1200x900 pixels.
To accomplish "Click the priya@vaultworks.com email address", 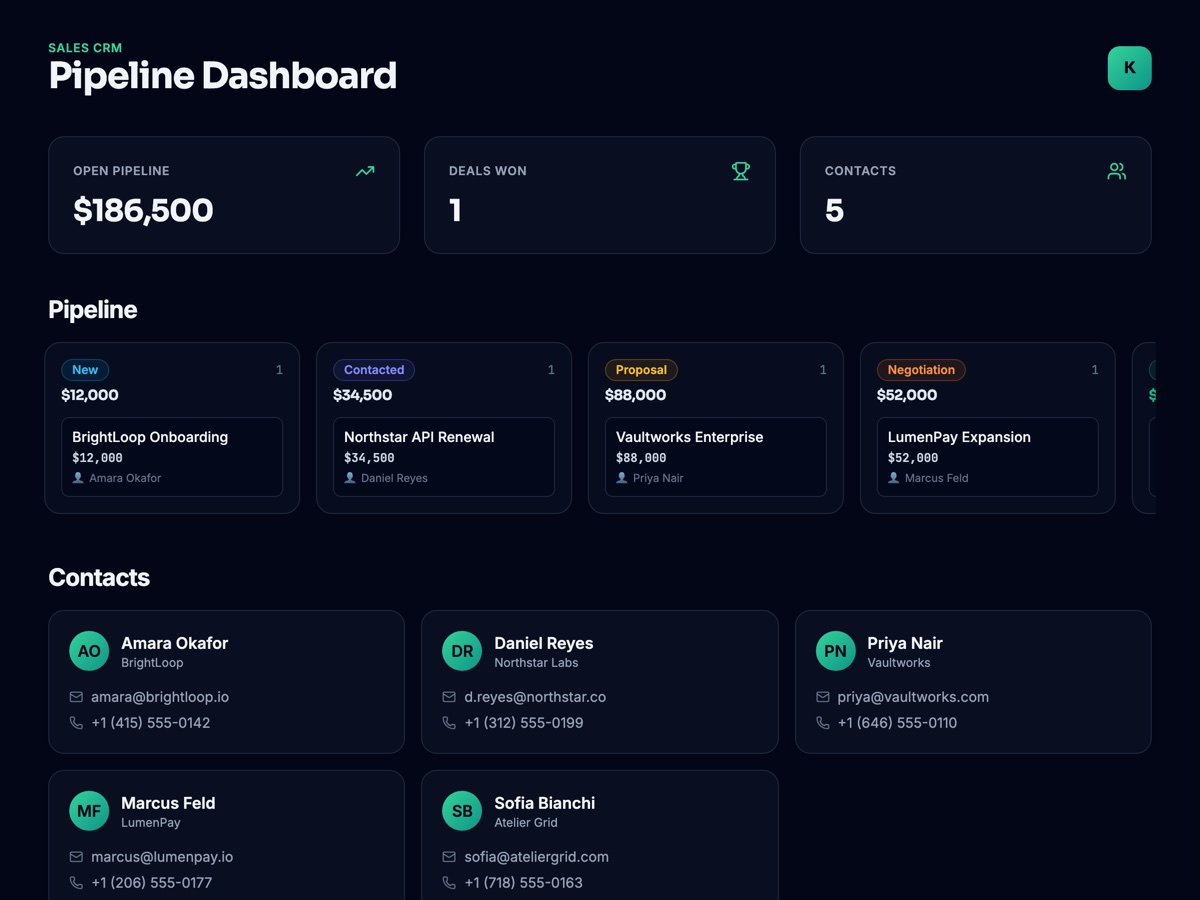I will 913,697.
